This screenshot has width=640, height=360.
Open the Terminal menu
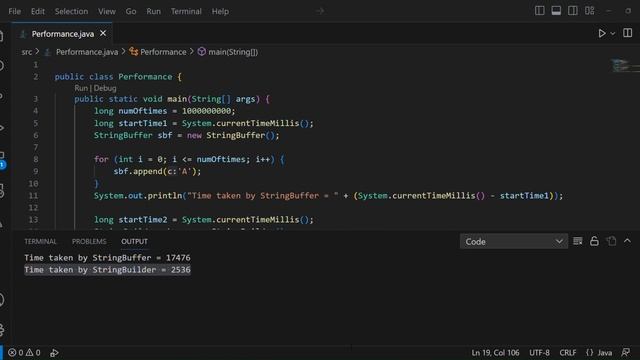coord(186,11)
